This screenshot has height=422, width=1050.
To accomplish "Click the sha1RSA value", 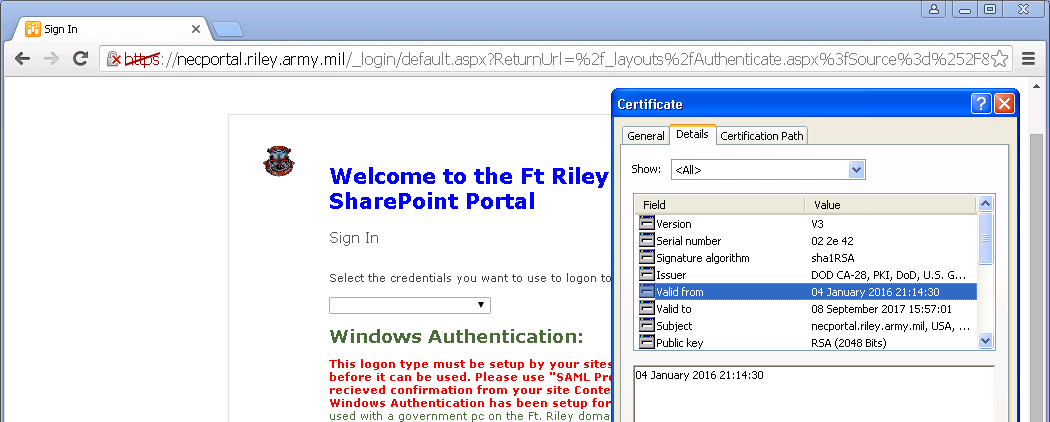I will pyautogui.click(x=832, y=258).
